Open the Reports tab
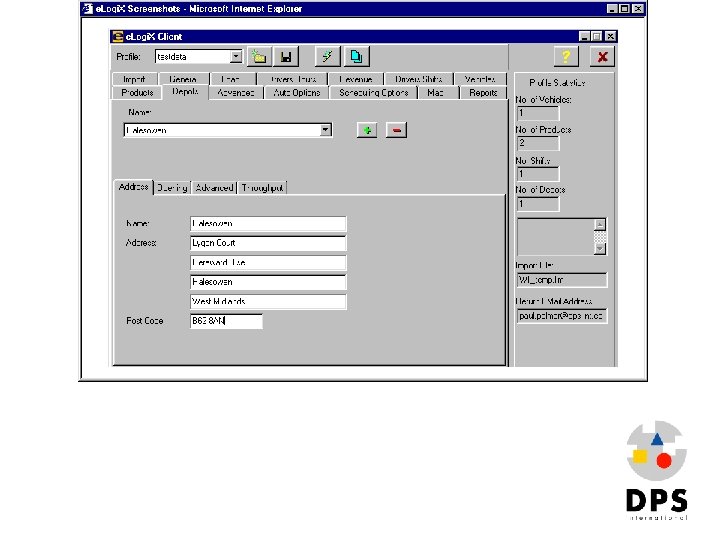Viewport: 720px width, 540px height. (x=483, y=93)
